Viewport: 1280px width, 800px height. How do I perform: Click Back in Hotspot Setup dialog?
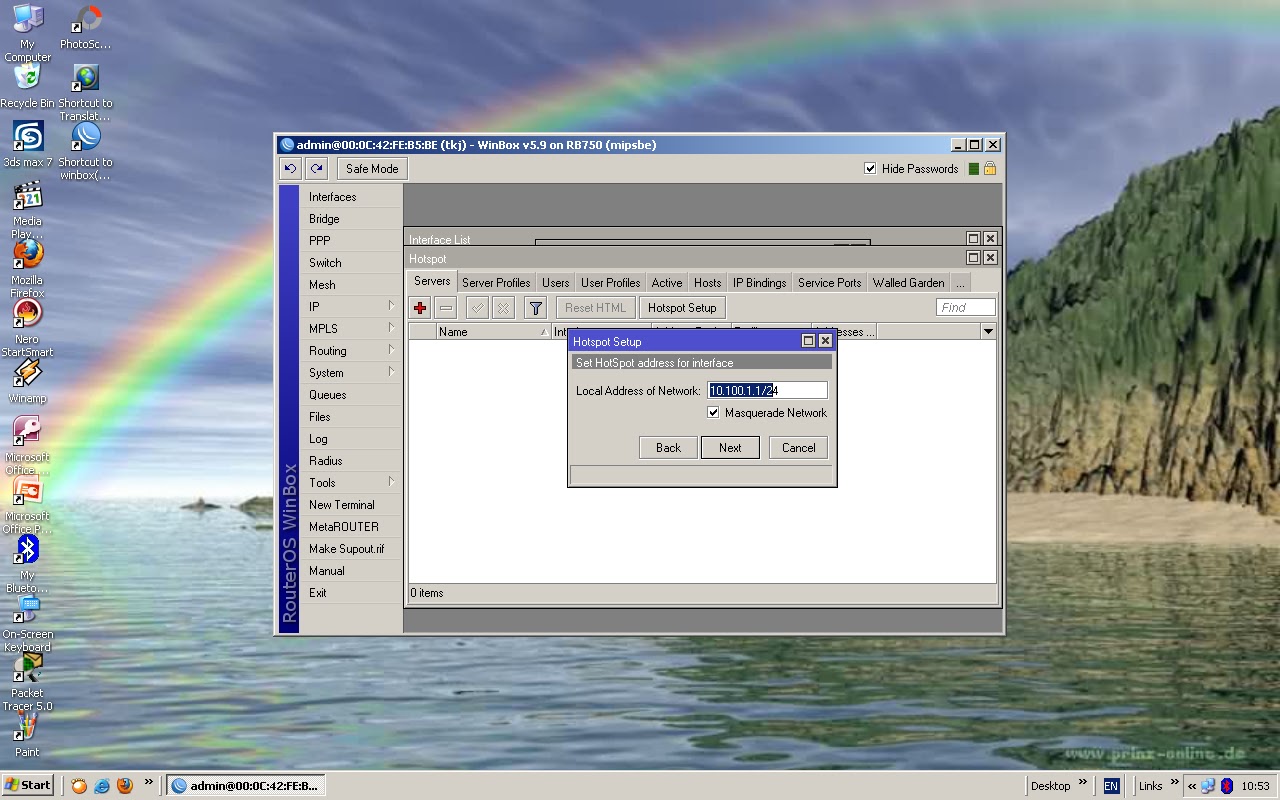668,448
